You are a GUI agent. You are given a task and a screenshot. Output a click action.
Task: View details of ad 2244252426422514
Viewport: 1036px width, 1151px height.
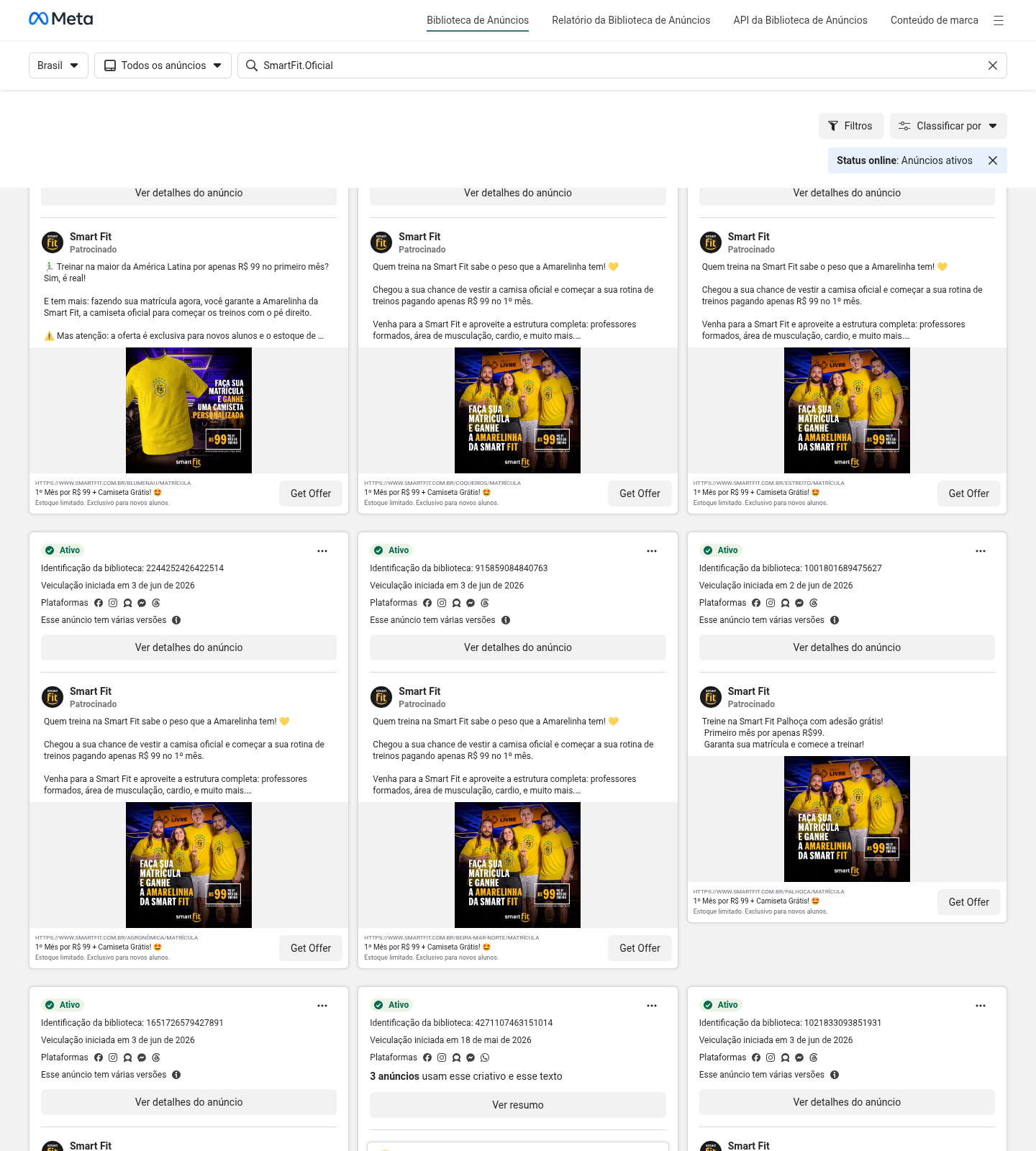[188, 647]
